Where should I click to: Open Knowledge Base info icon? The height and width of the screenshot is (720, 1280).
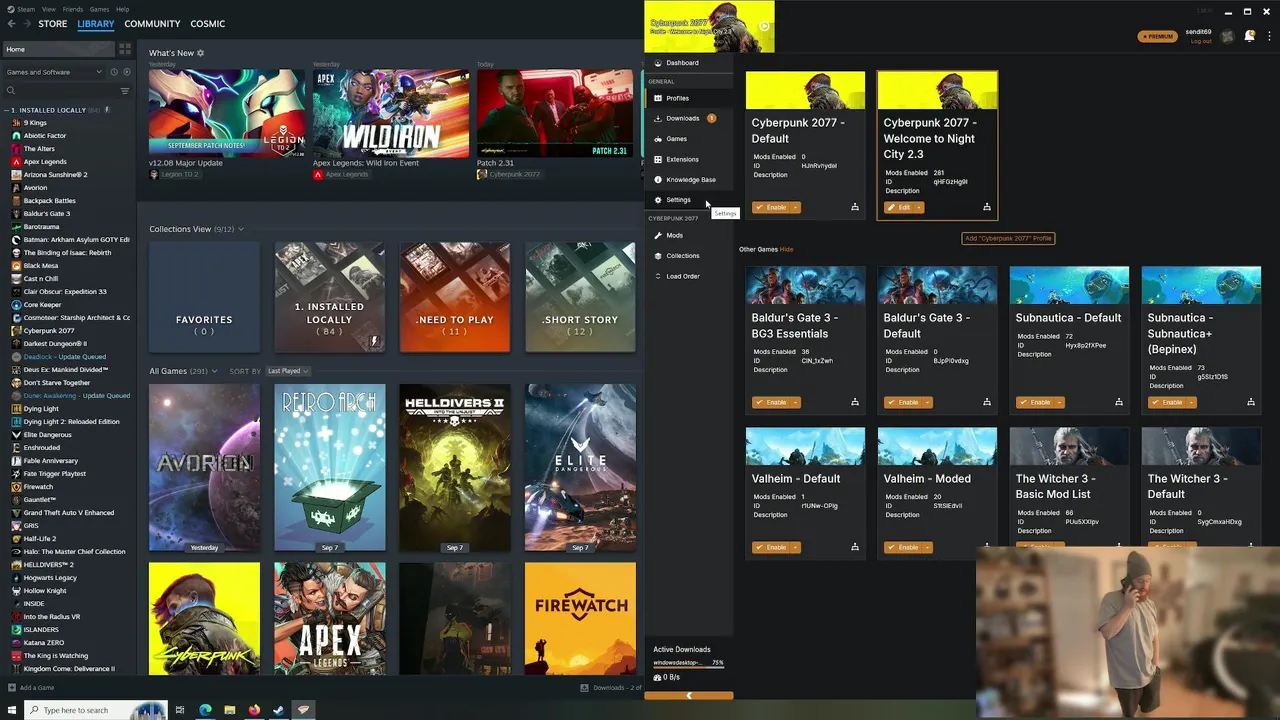tap(658, 179)
